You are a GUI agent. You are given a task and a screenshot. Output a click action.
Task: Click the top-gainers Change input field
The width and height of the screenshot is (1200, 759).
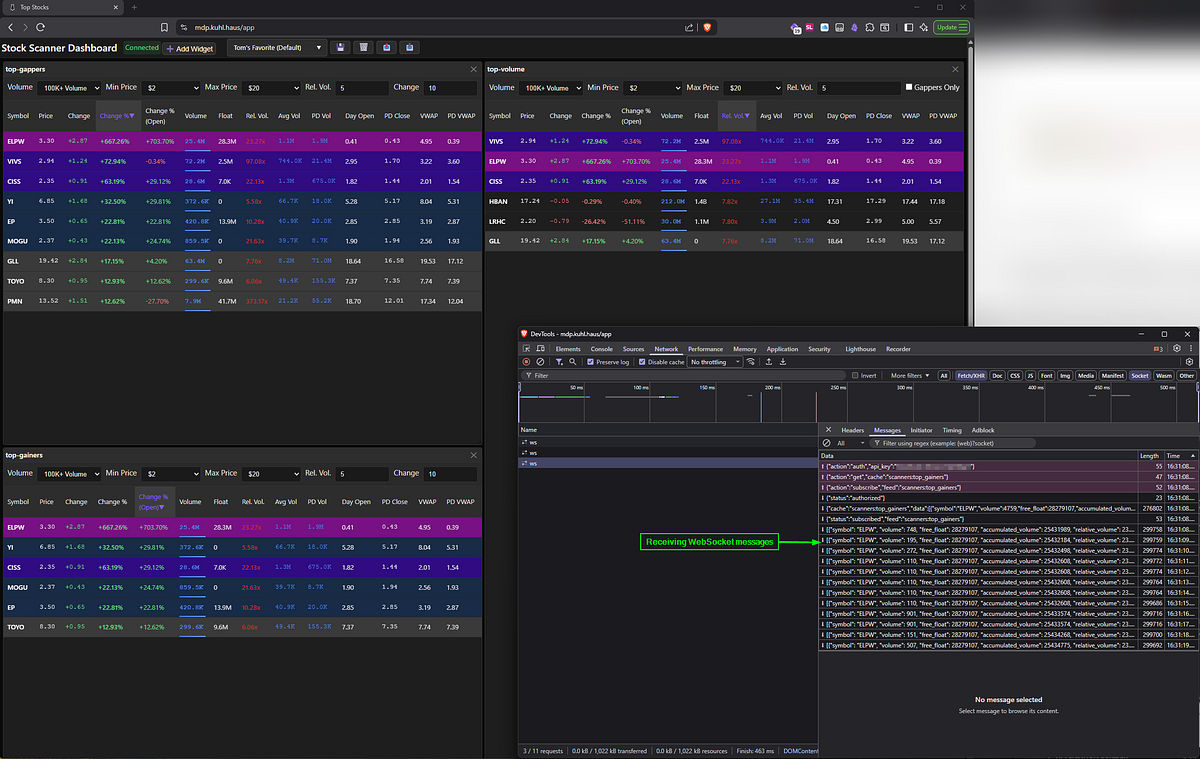[x=450, y=474]
